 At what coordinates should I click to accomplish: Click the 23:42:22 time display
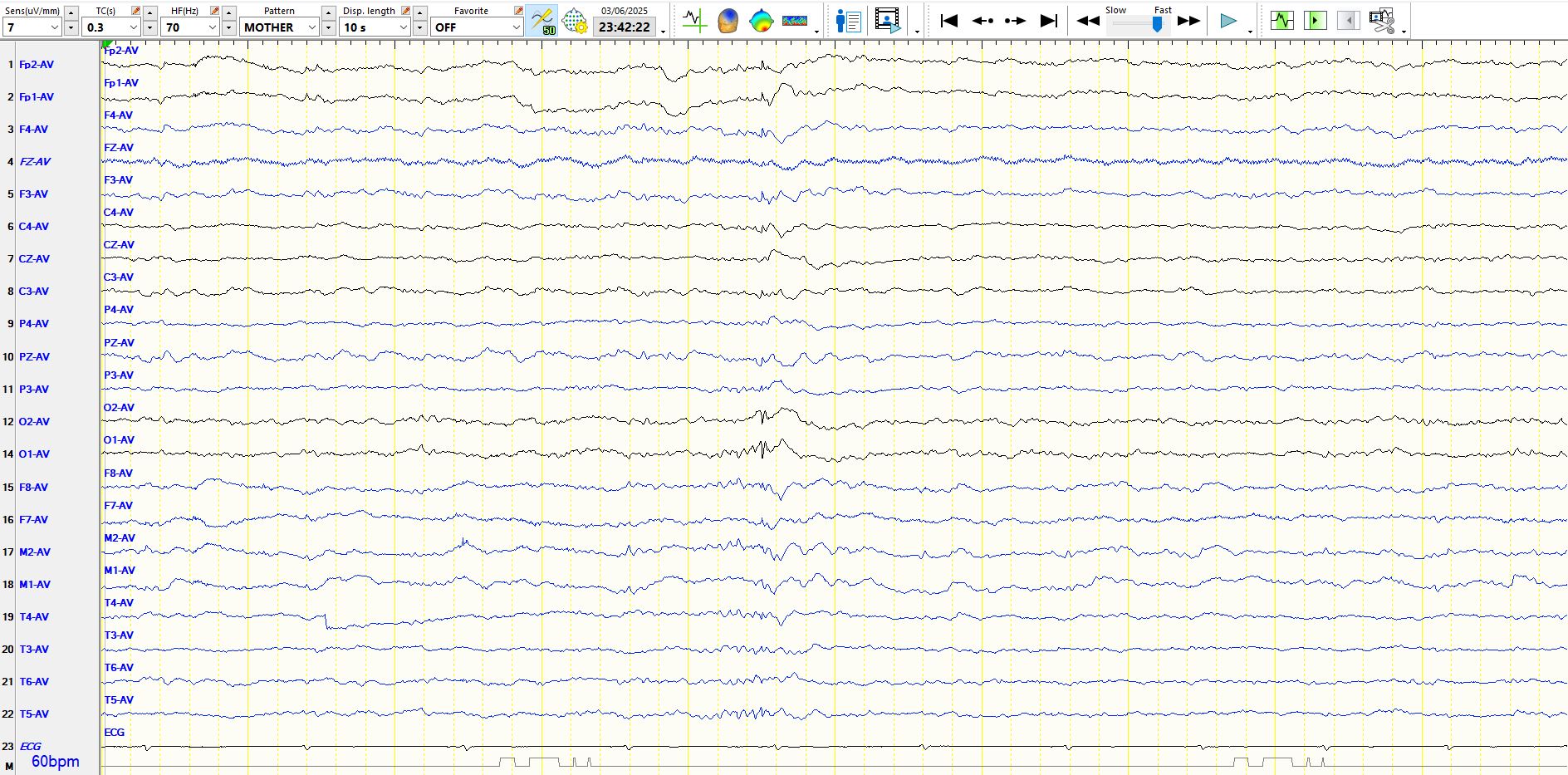625,27
